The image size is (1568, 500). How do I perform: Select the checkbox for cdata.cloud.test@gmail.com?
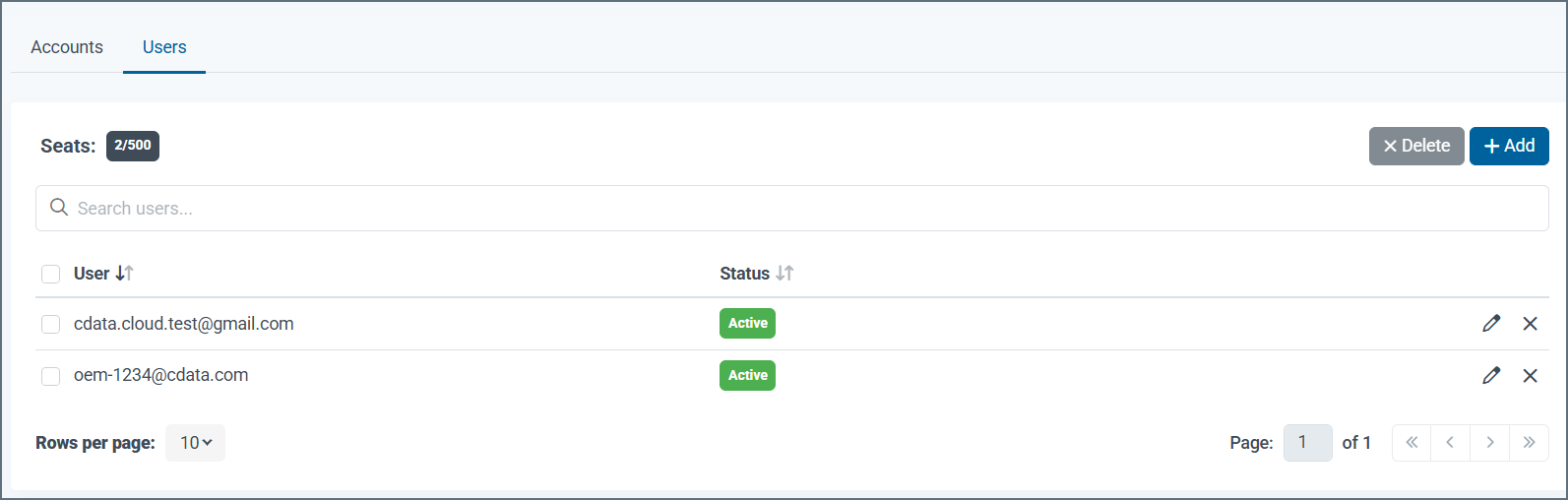pos(51,324)
